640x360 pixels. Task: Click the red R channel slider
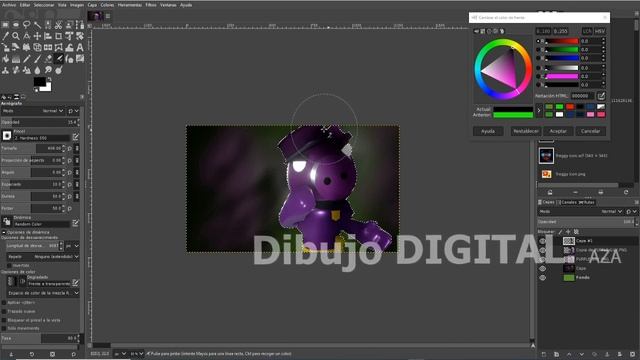562,41
